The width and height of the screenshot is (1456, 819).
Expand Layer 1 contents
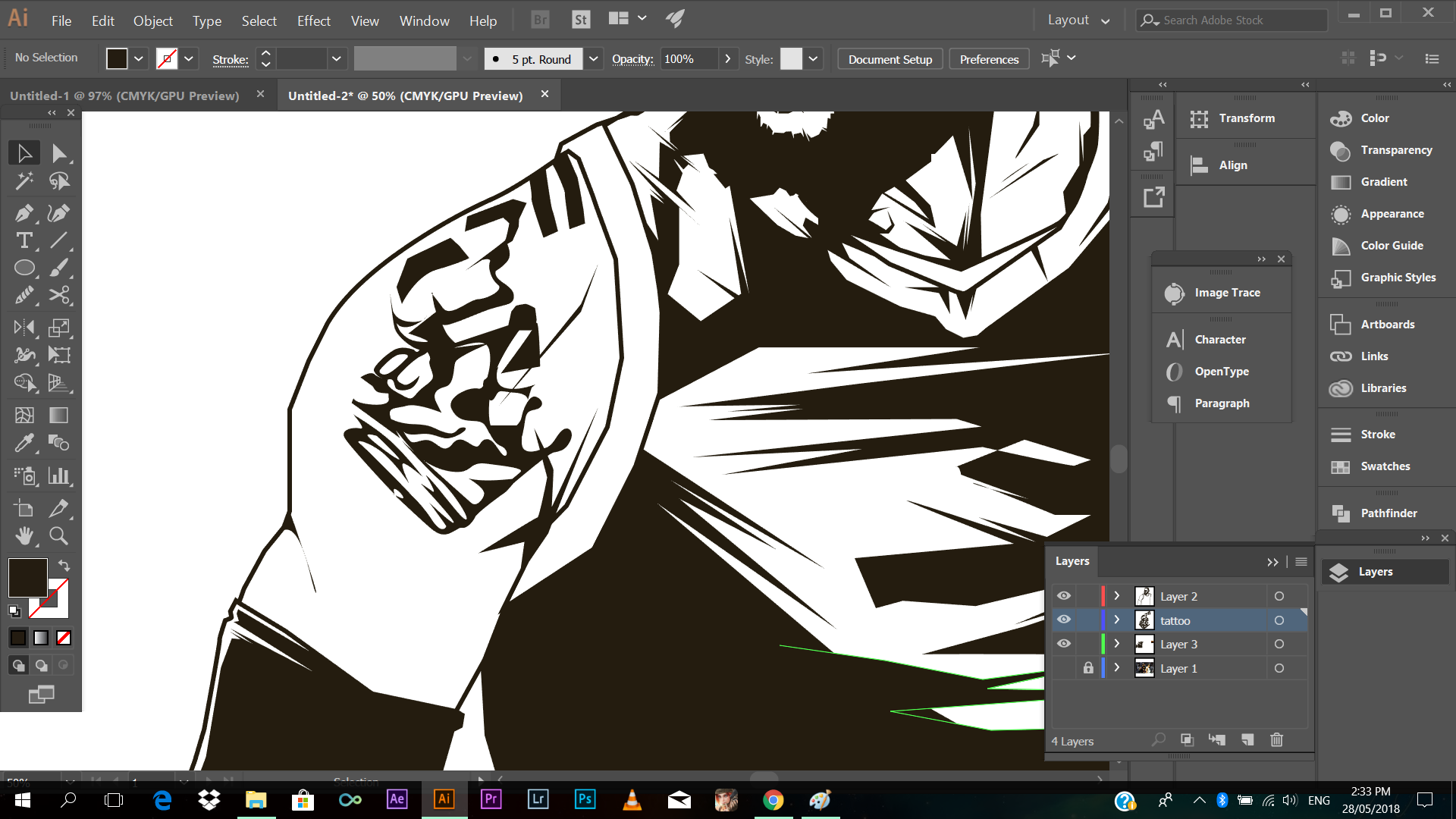(1117, 668)
